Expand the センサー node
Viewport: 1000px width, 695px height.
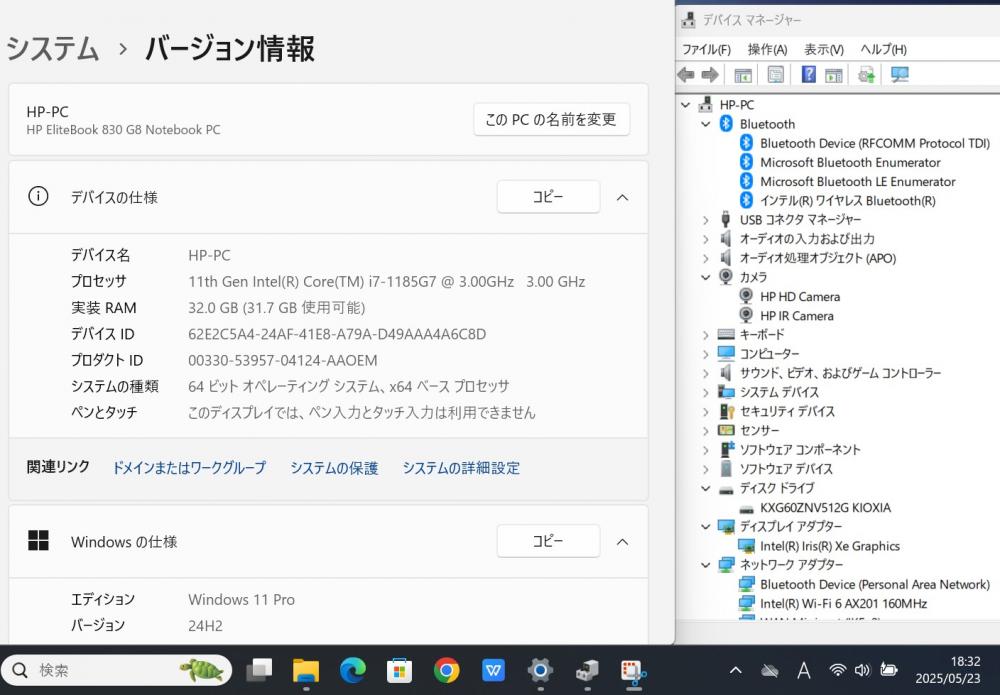tap(705, 430)
